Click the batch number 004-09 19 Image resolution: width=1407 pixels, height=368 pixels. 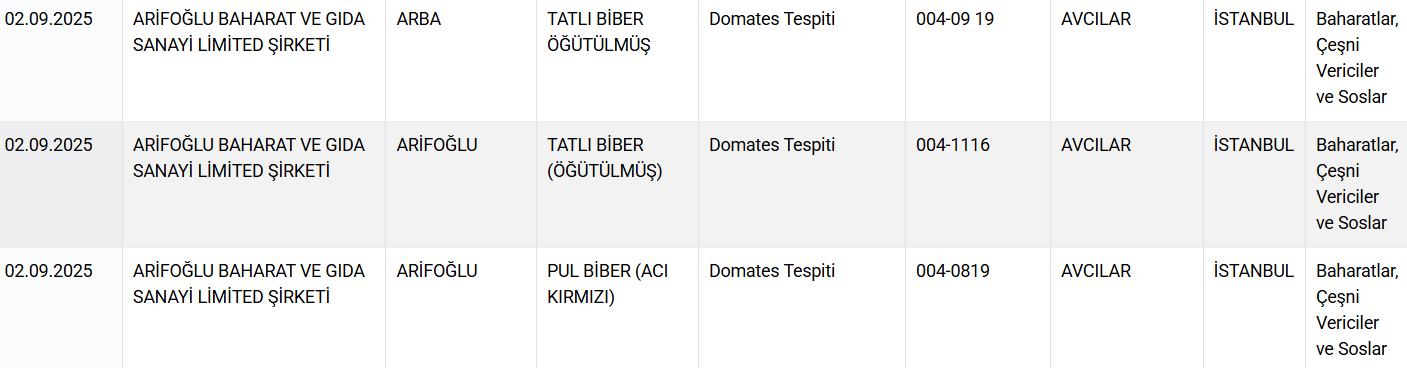pyautogui.click(x=955, y=19)
